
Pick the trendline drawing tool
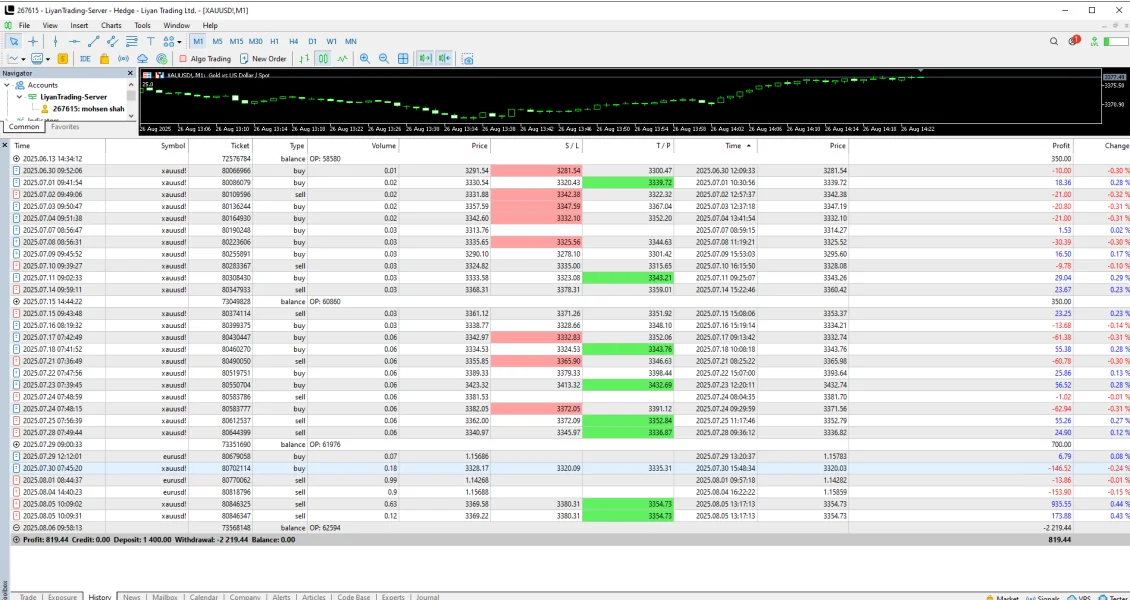coord(94,41)
